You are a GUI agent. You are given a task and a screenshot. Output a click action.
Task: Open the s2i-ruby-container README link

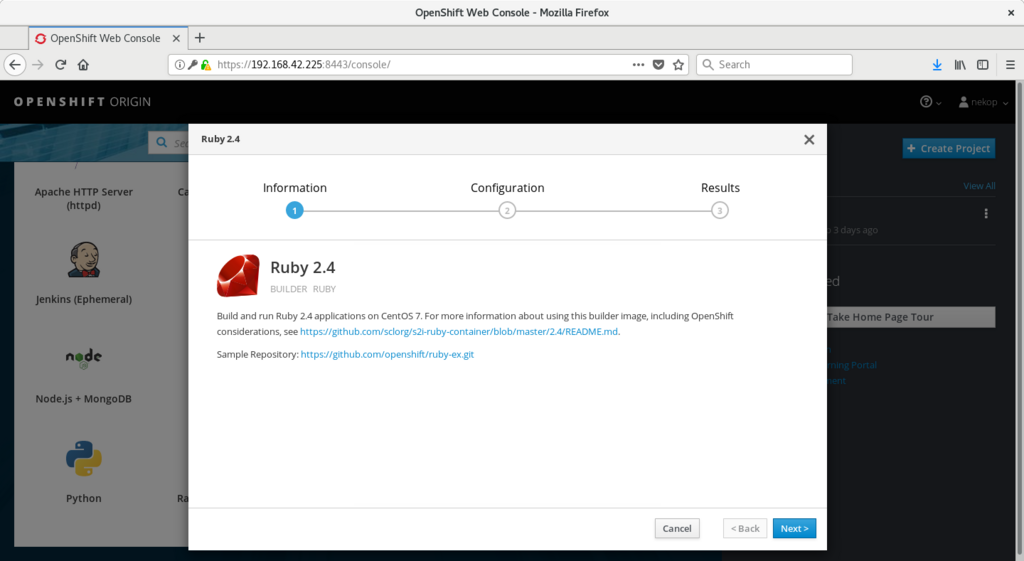[458, 331]
